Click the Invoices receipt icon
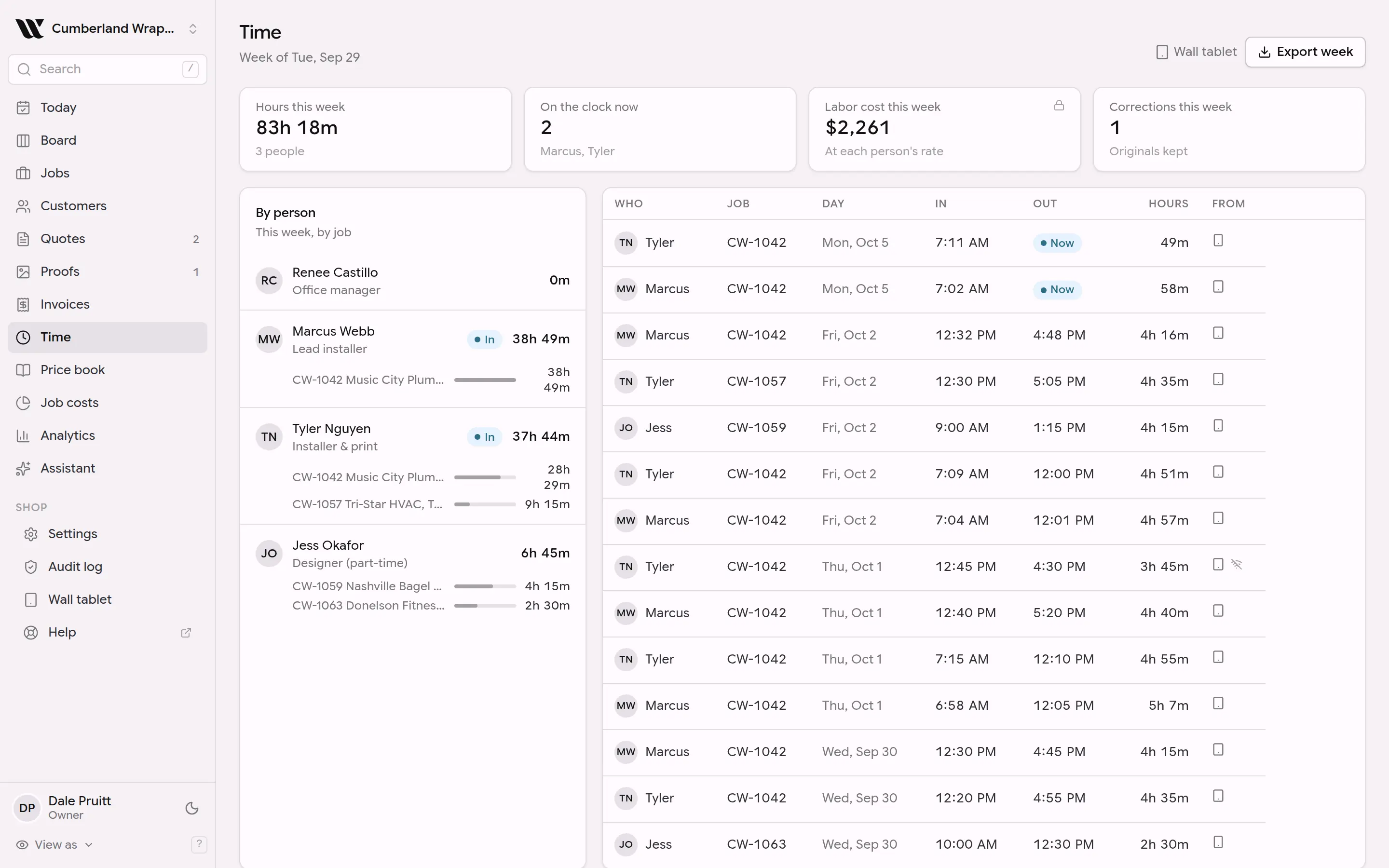Image resolution: width=1389 pixels, height=868 pixels. pyautogui.click(x=23, y=304)
